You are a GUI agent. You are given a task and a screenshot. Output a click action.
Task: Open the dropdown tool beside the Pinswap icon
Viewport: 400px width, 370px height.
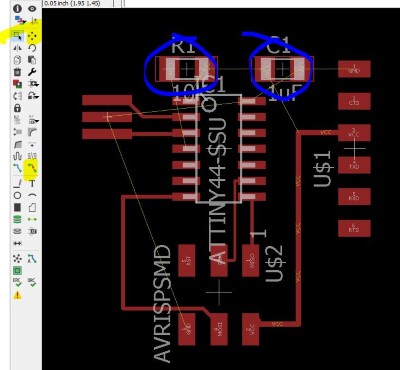pyautogui.click(x=33, y=96)
